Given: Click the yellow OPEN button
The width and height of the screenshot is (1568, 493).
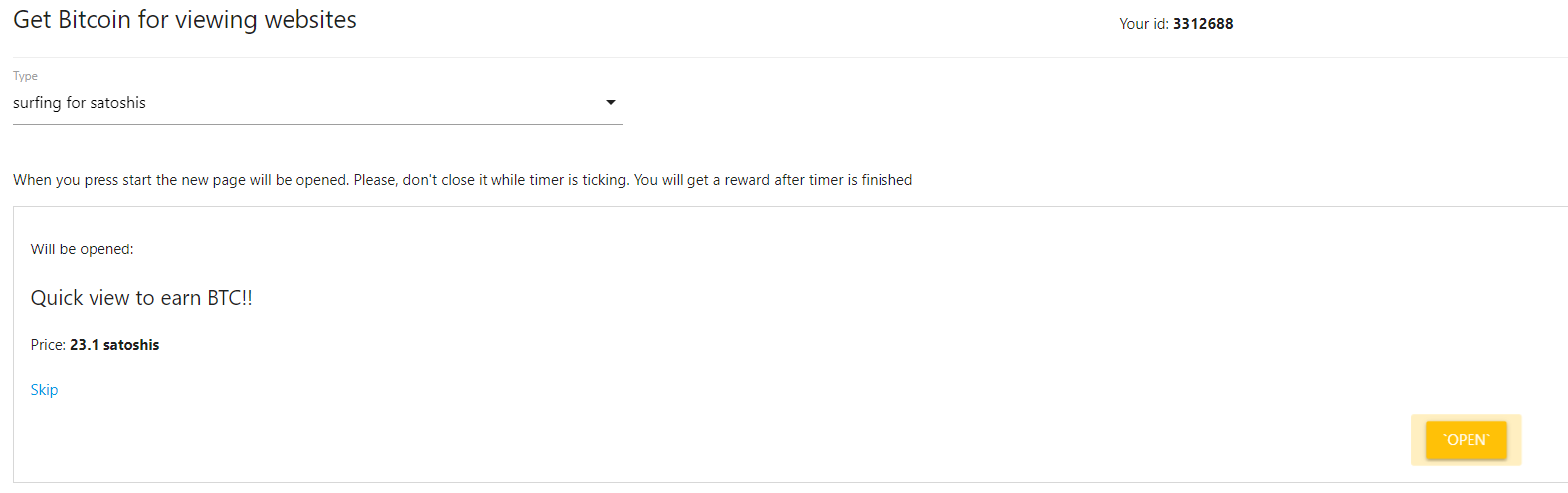Looking at the screenshot, I should point(1466,440).
